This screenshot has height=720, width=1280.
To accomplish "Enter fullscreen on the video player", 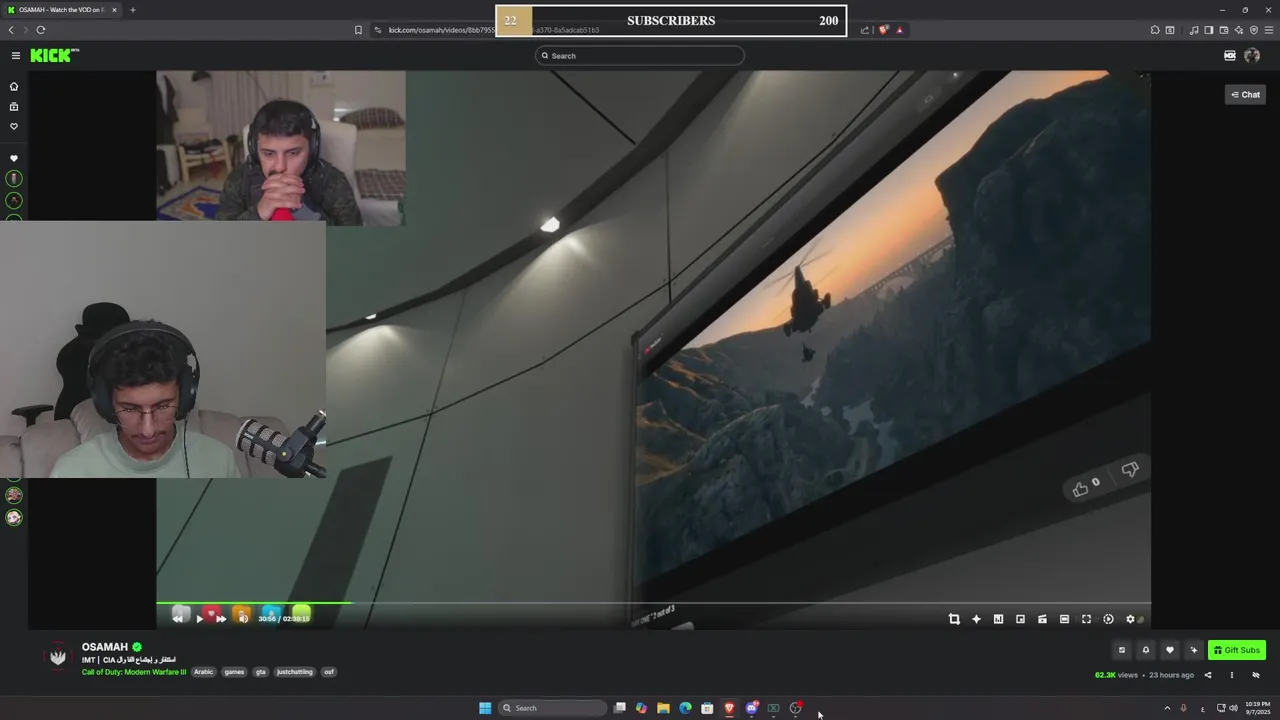I will click(1086, 619).
